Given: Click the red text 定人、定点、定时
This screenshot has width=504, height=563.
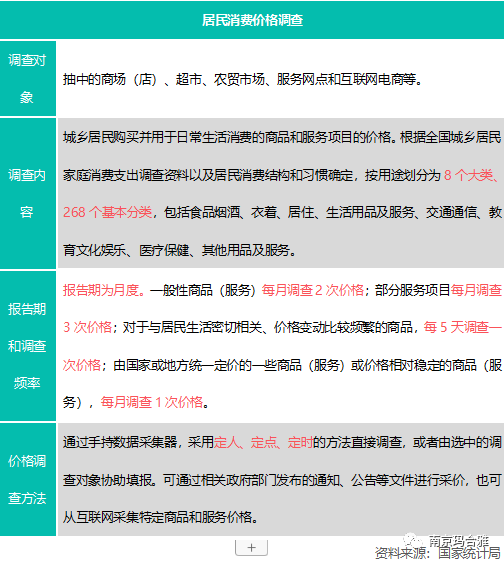Looking at the screenshot, I should [263, 442].
